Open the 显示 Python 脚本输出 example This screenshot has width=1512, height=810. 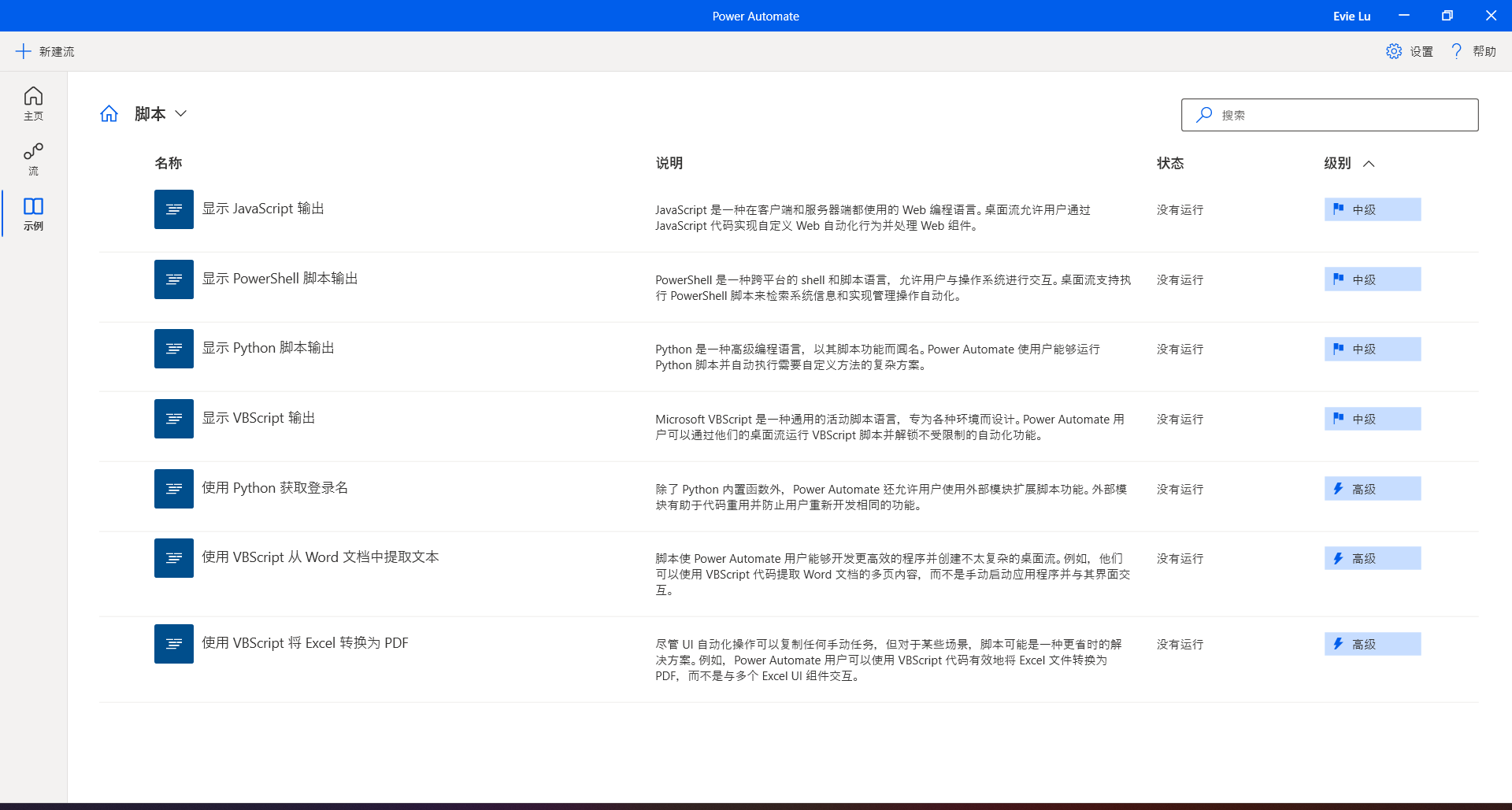click(268, 348)
